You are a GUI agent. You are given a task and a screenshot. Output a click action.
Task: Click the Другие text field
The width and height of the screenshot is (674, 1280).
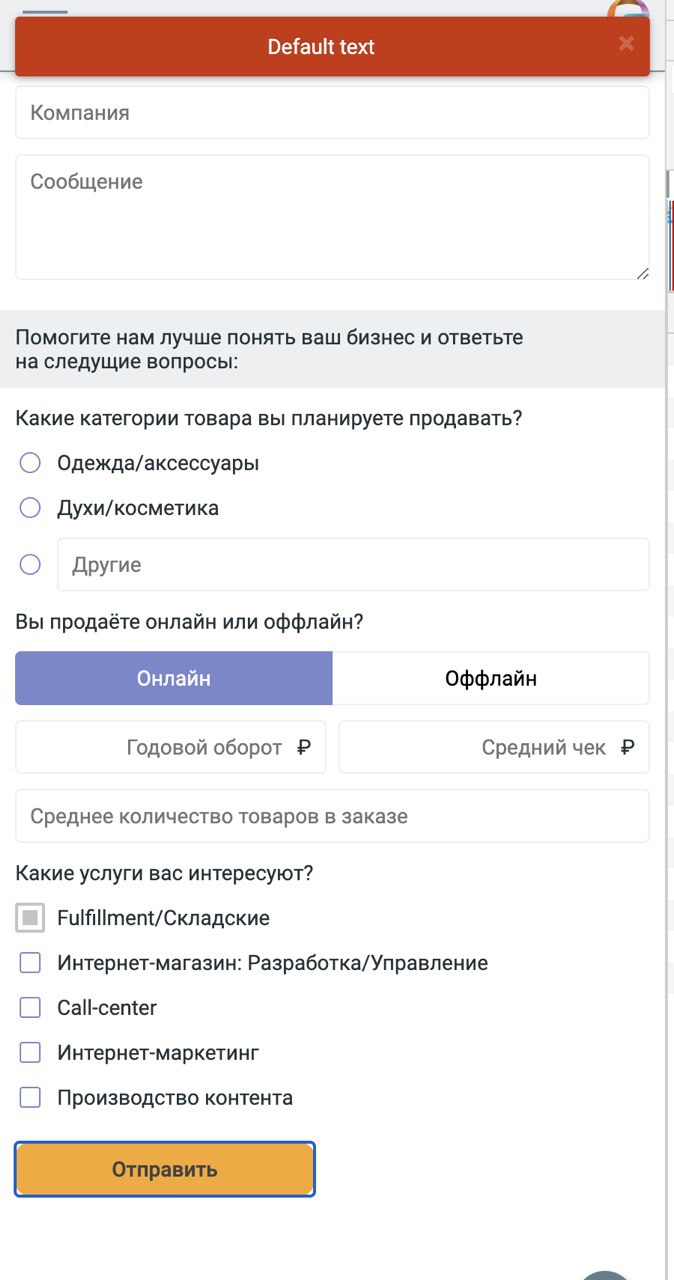pos(353,565)
